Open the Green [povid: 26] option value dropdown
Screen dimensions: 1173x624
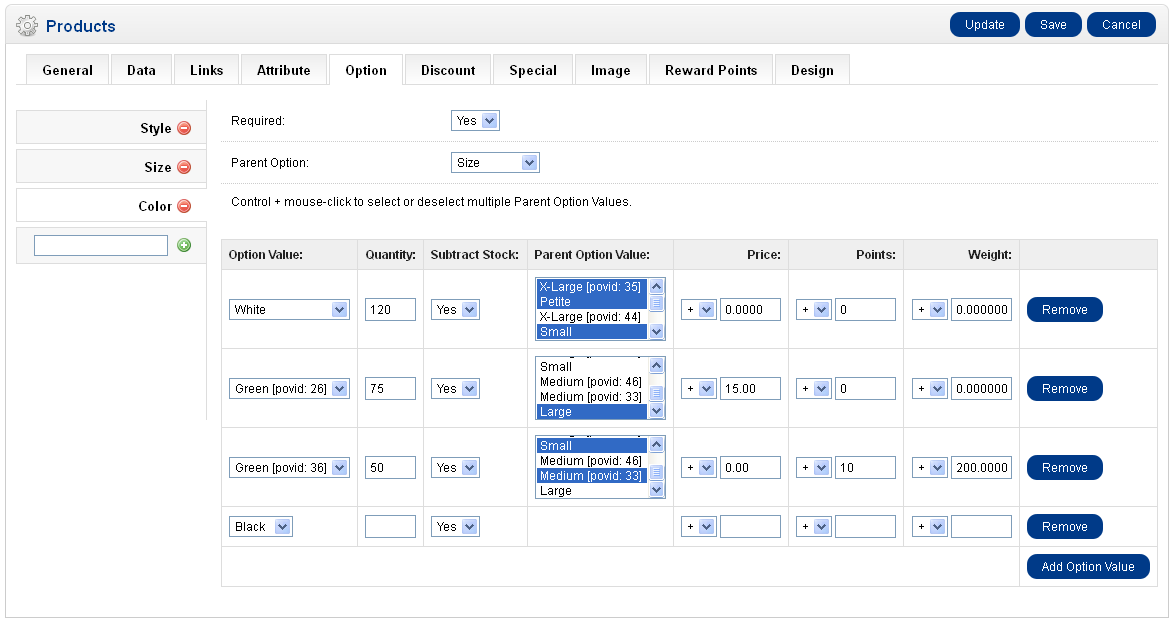(x=289, y=389)
